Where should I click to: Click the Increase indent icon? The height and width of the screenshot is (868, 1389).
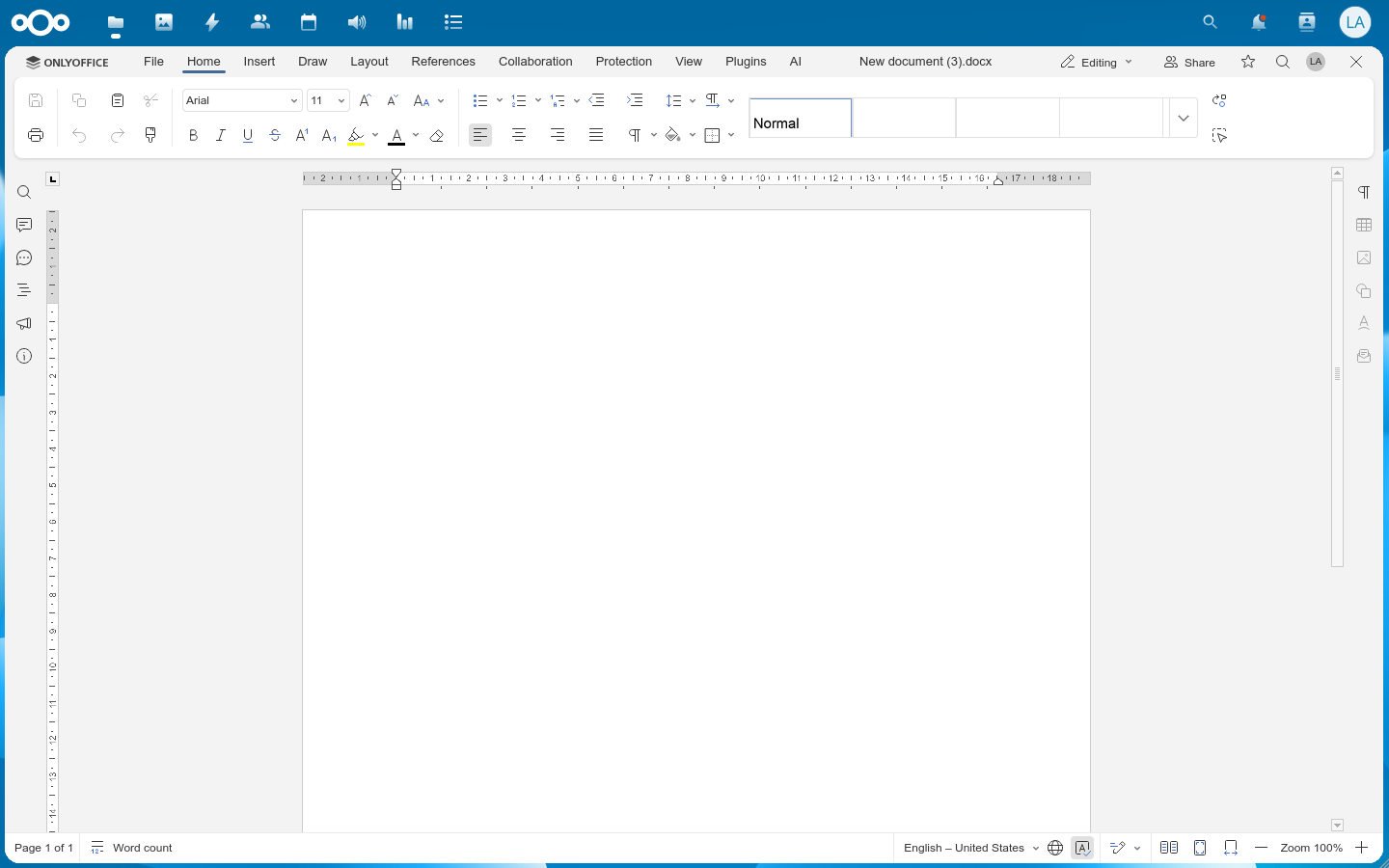click(635, 100)
